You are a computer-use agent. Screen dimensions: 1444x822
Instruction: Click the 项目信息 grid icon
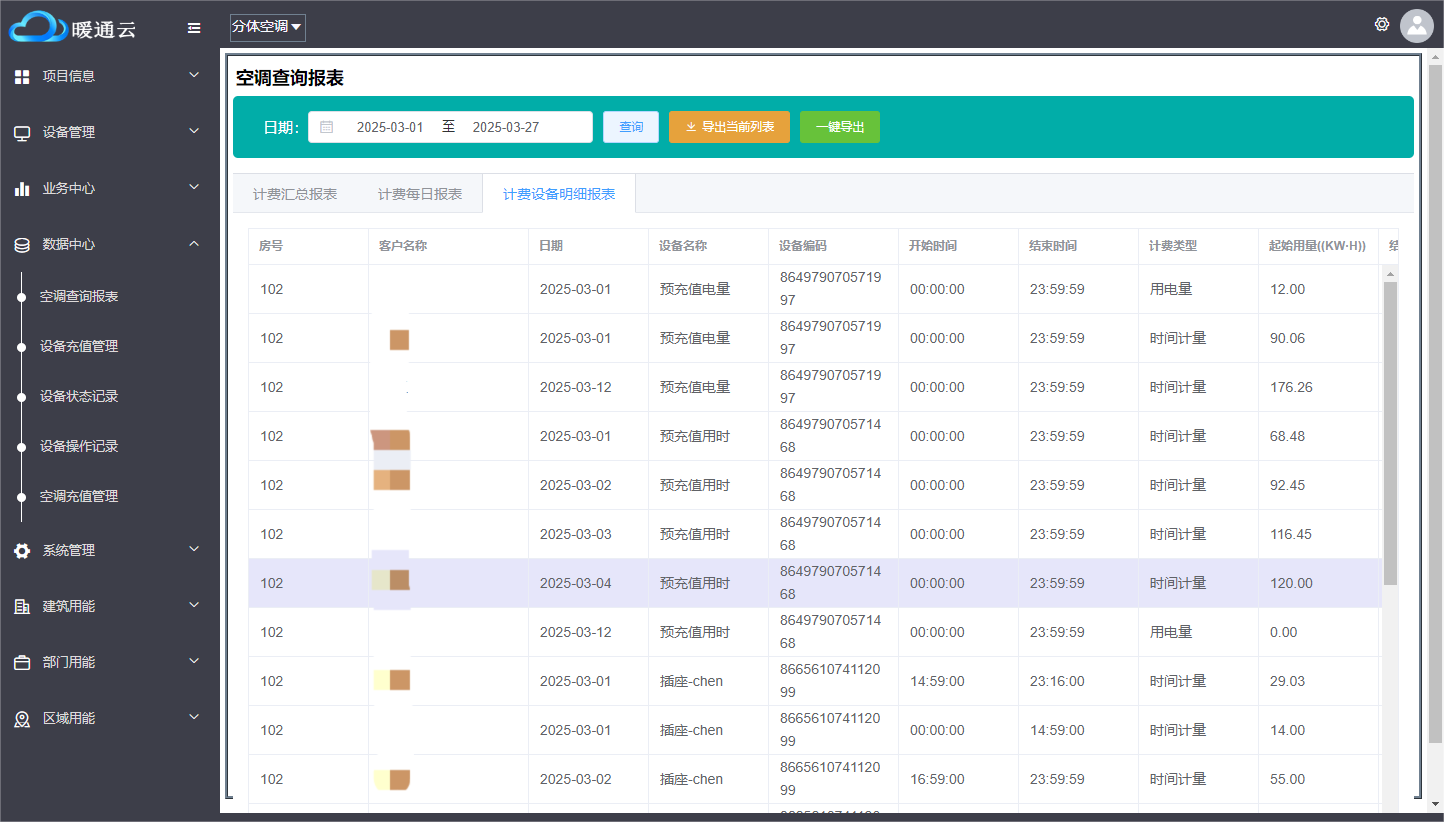click(22, 76)
